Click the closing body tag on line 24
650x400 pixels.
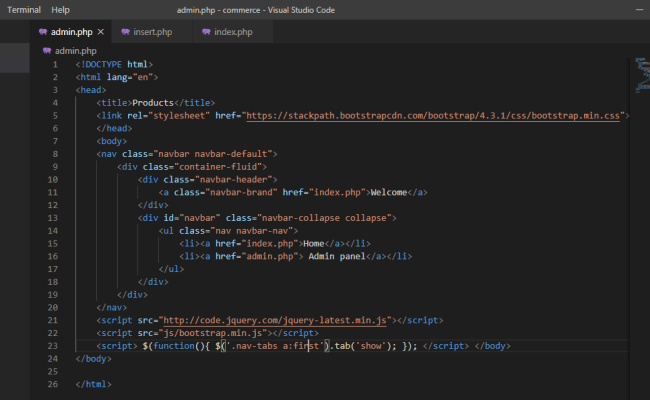pos(93,359)
